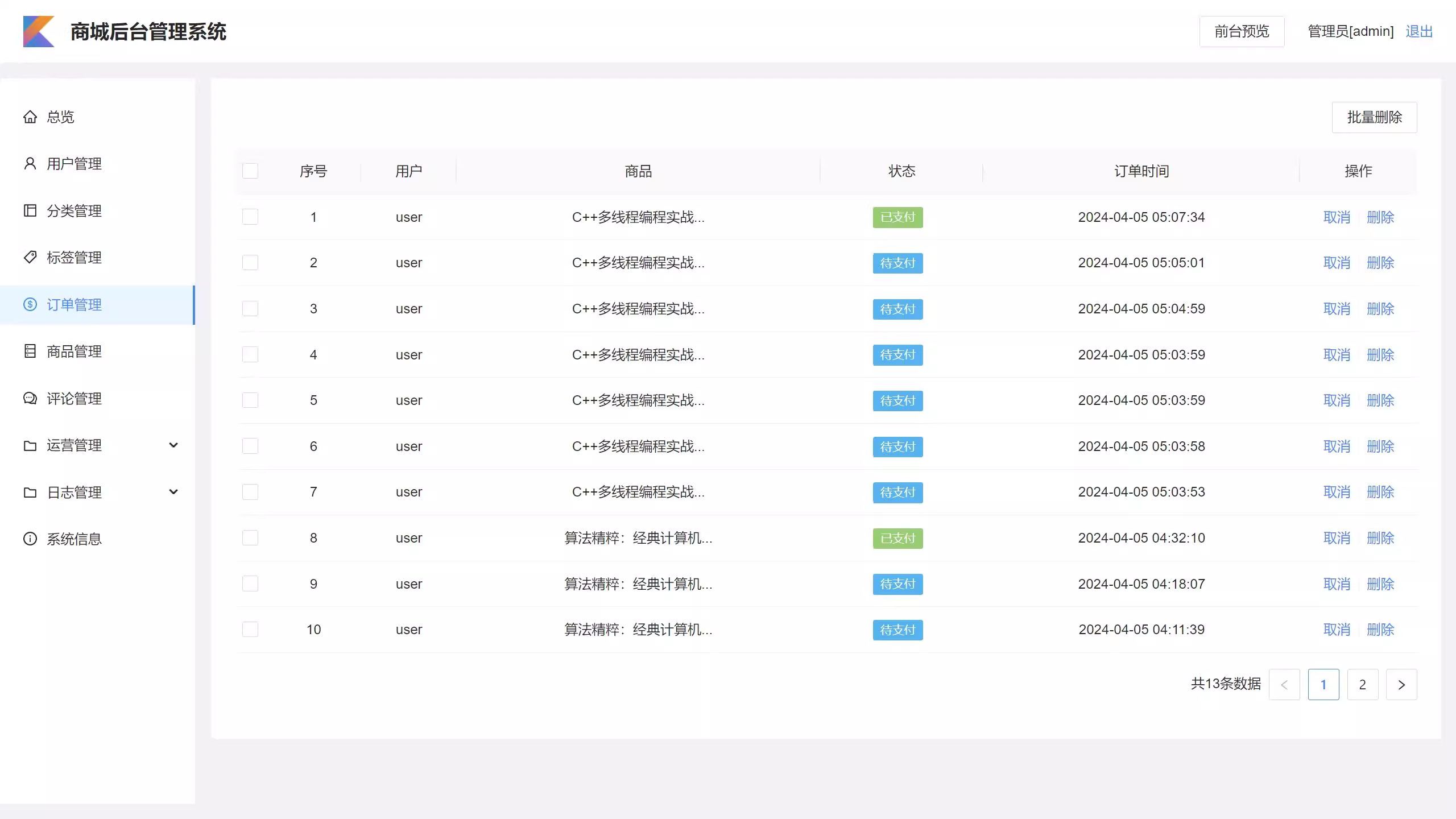Click the 管理员[admin] label
This screenshot has height=819, width=1456.
click(1351, 31)
